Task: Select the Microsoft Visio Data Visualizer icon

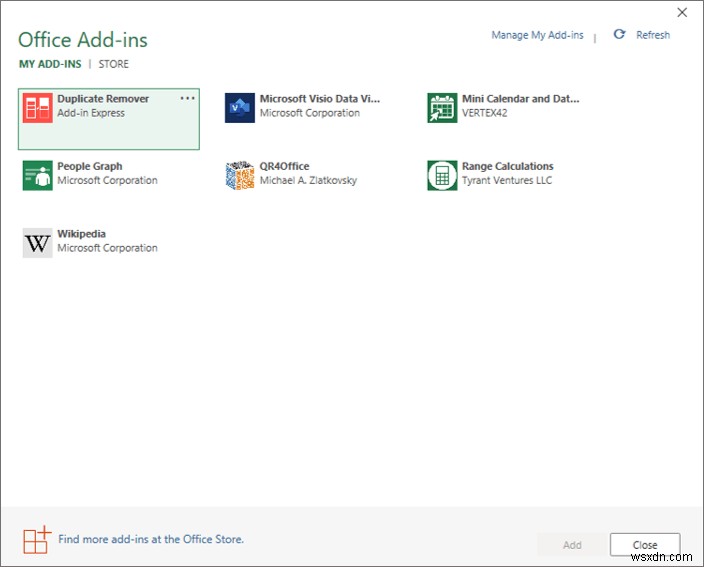Action: [x=240, y=108]
